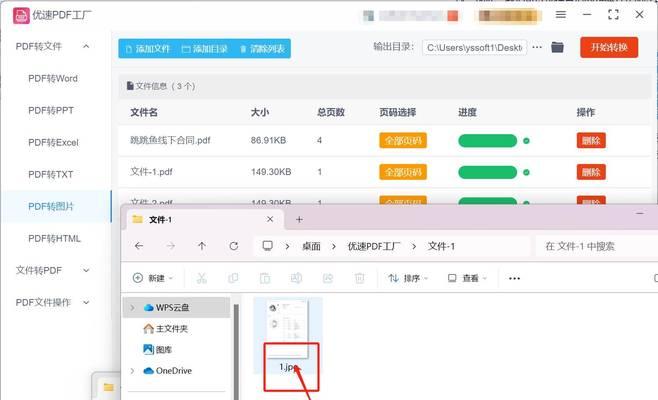This screenshot has width=658, height=400.
Task: Click 添加目录 button
Action: pos(205,49)
